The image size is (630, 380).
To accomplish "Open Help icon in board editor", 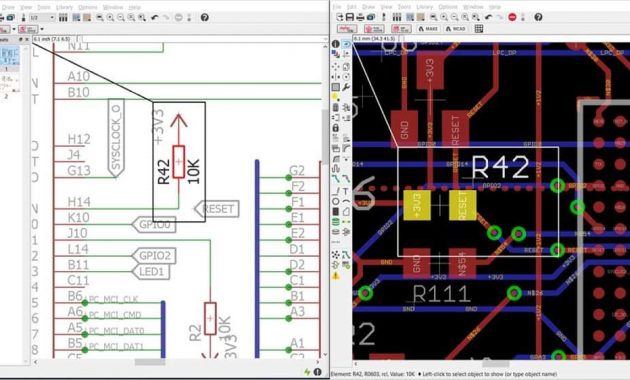I will [x=538, y=17].
